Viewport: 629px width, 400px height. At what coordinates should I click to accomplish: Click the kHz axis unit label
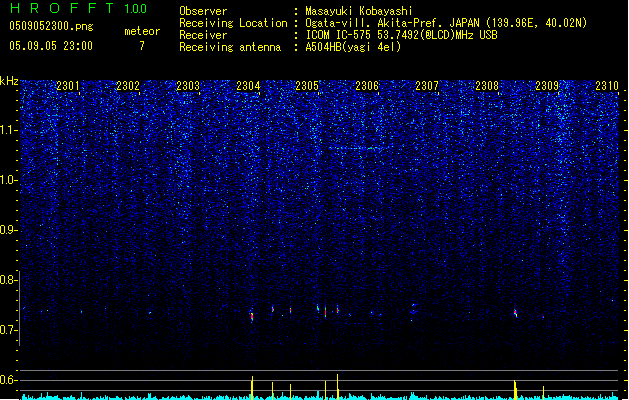coord(9,81)
